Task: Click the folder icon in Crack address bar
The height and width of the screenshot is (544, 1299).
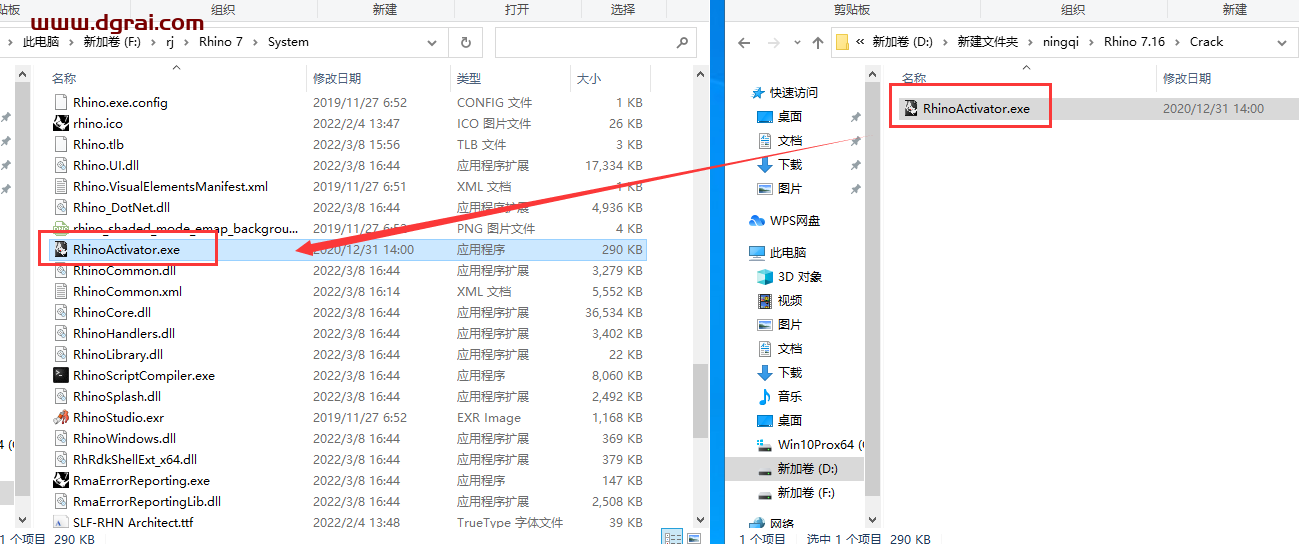Action: coord(842,42)
